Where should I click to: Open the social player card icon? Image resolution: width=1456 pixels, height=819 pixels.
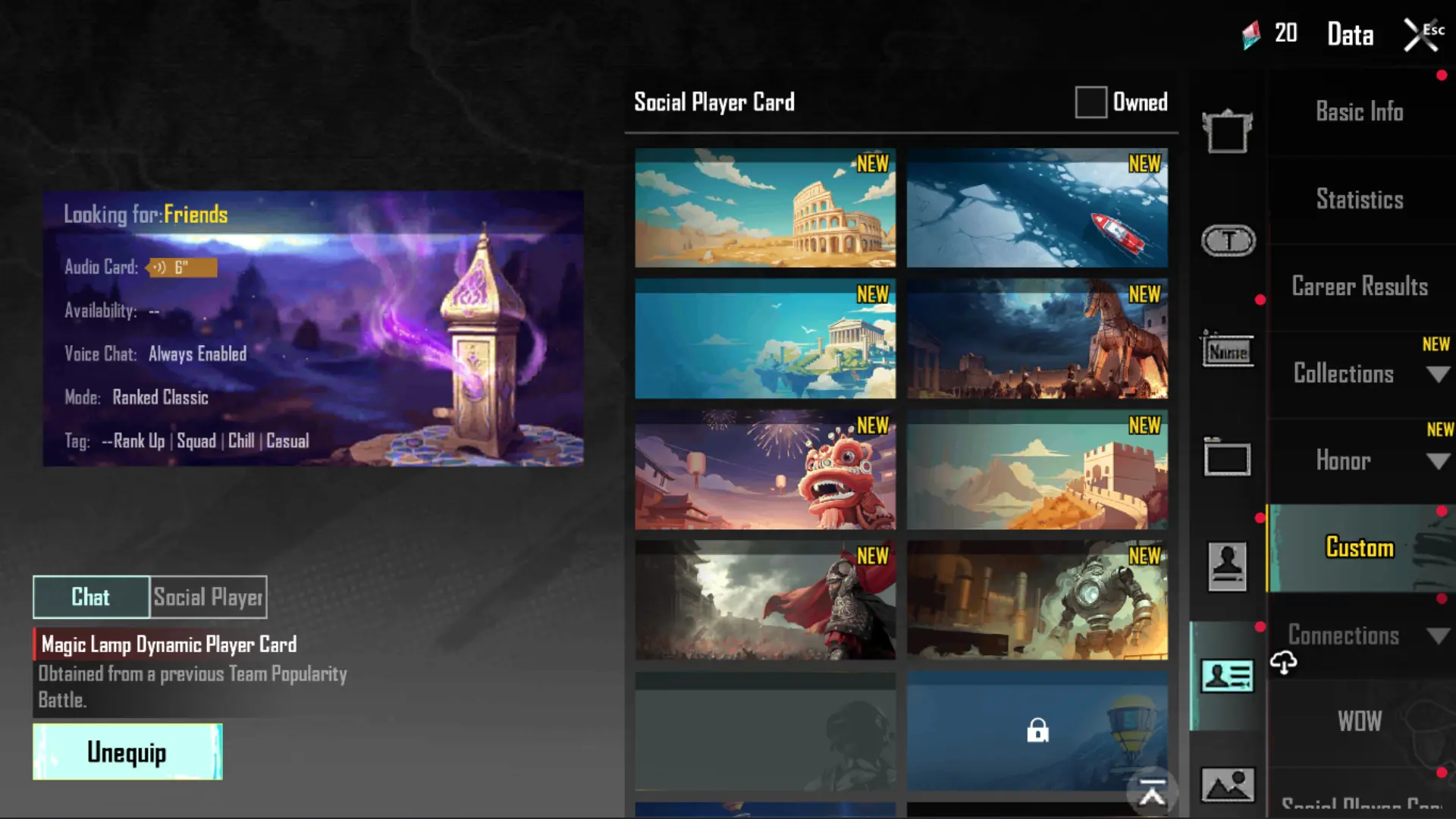(1227, 675)
